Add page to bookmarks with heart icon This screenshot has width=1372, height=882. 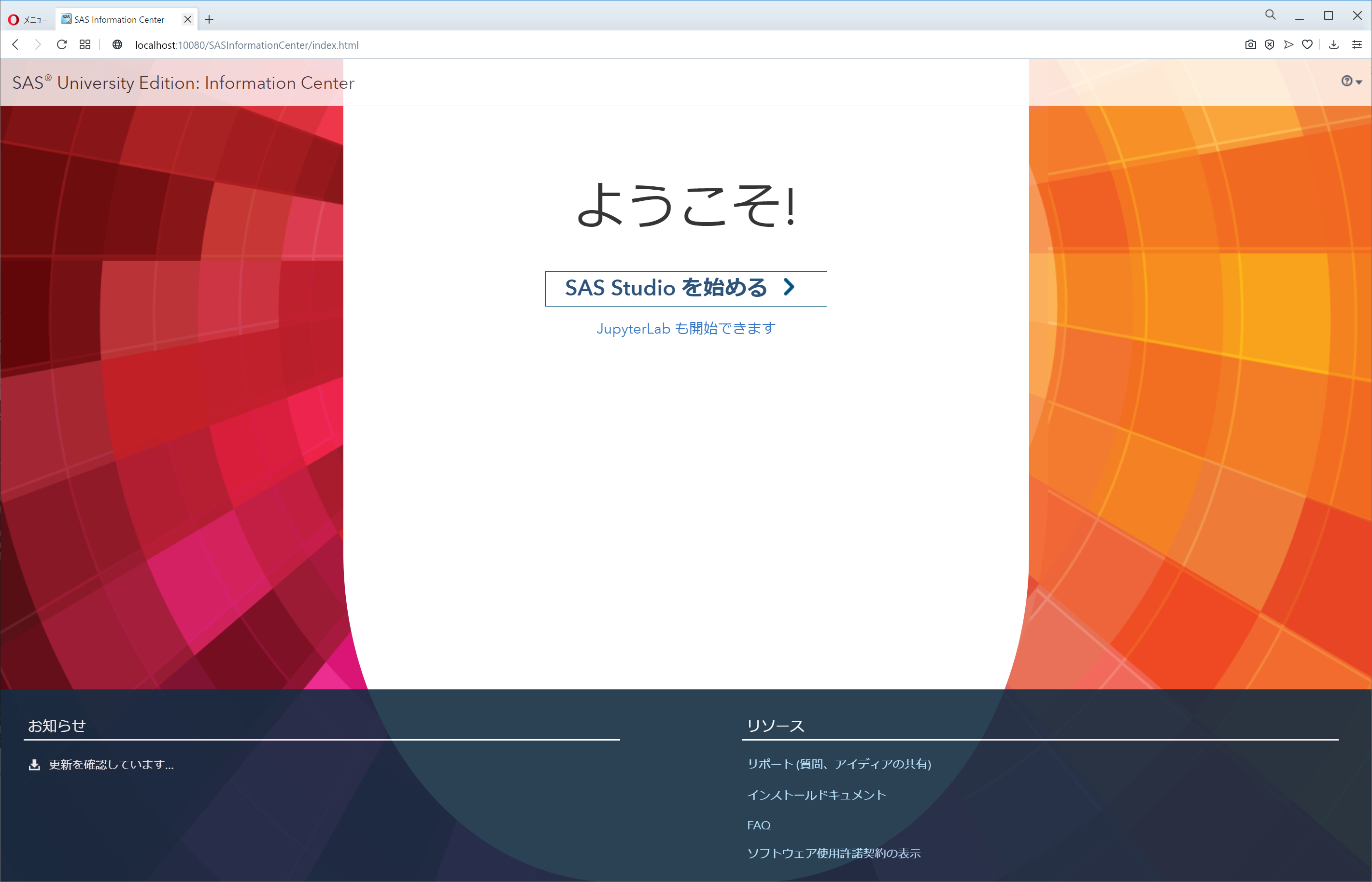coord(1307,45)
